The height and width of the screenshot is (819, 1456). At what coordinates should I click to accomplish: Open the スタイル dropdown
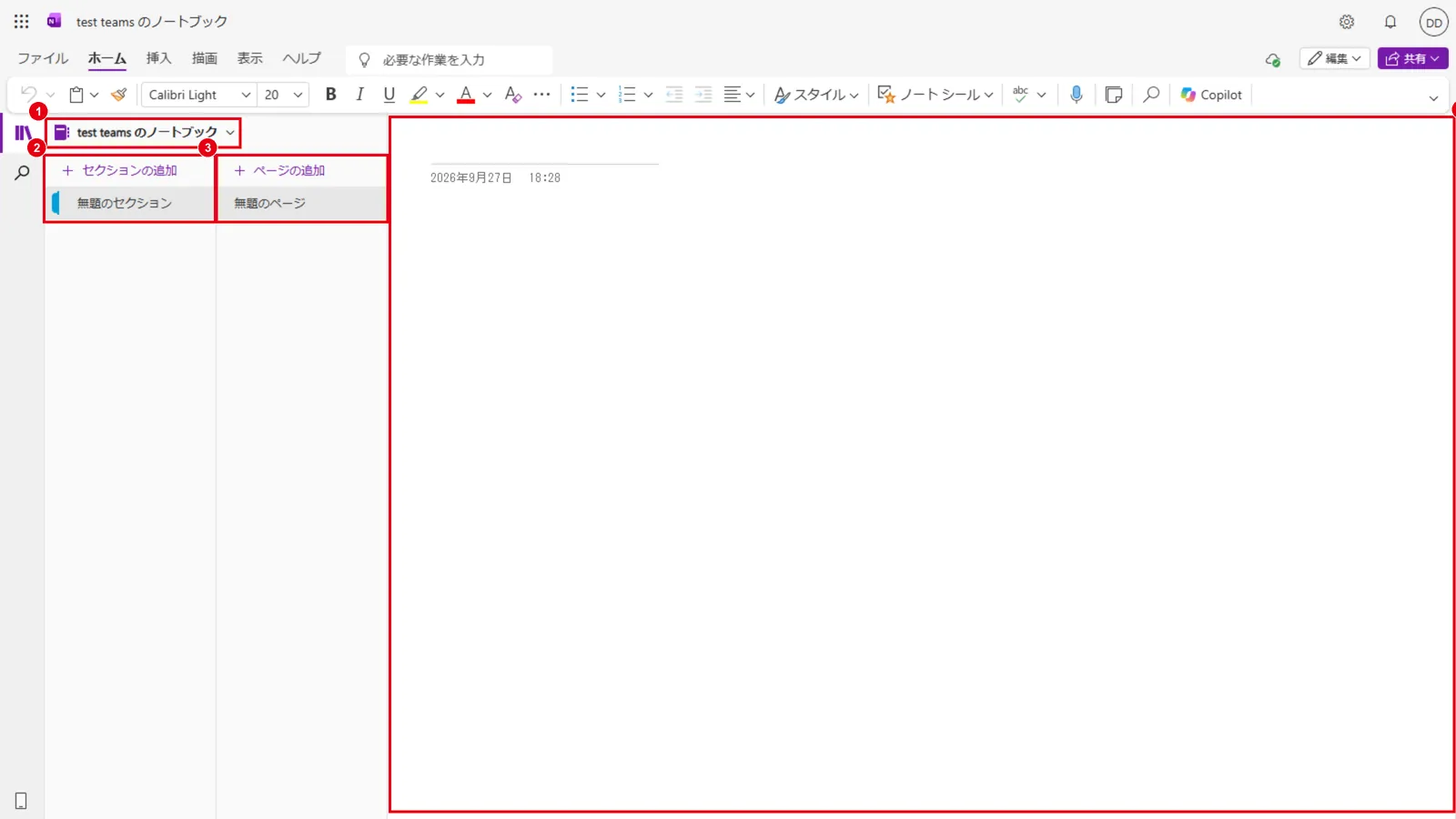pos(816,95)
